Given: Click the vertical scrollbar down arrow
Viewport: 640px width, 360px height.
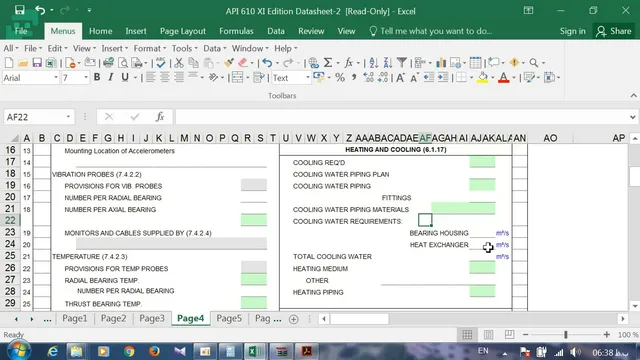Looking at the screenshot, I should (x=635, y=306).
